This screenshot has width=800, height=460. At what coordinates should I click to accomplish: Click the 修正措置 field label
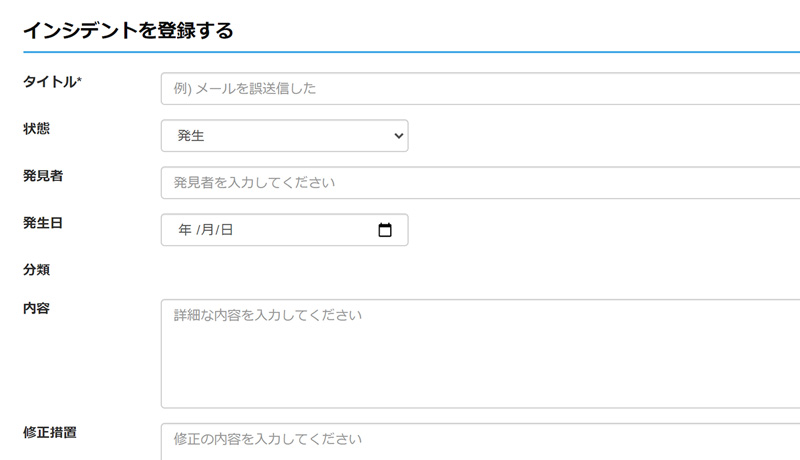coord(49,432)
